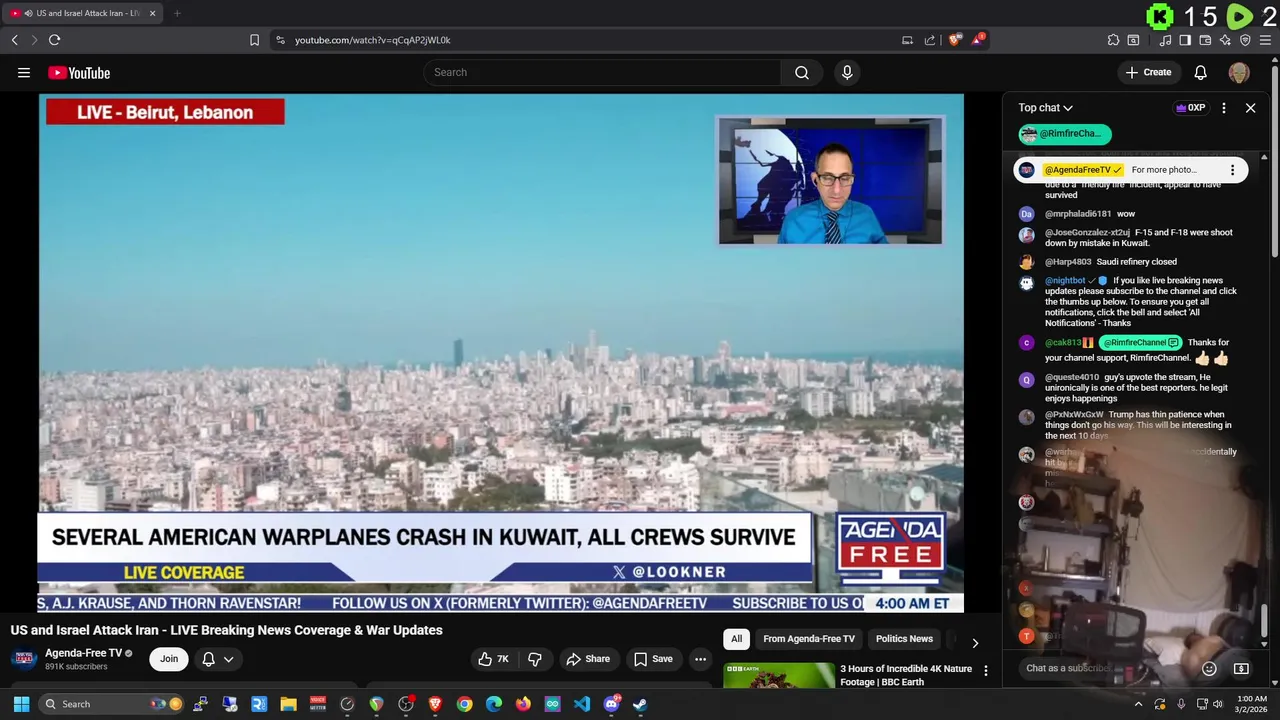Open the account avatar menu

pos(1239,73)
